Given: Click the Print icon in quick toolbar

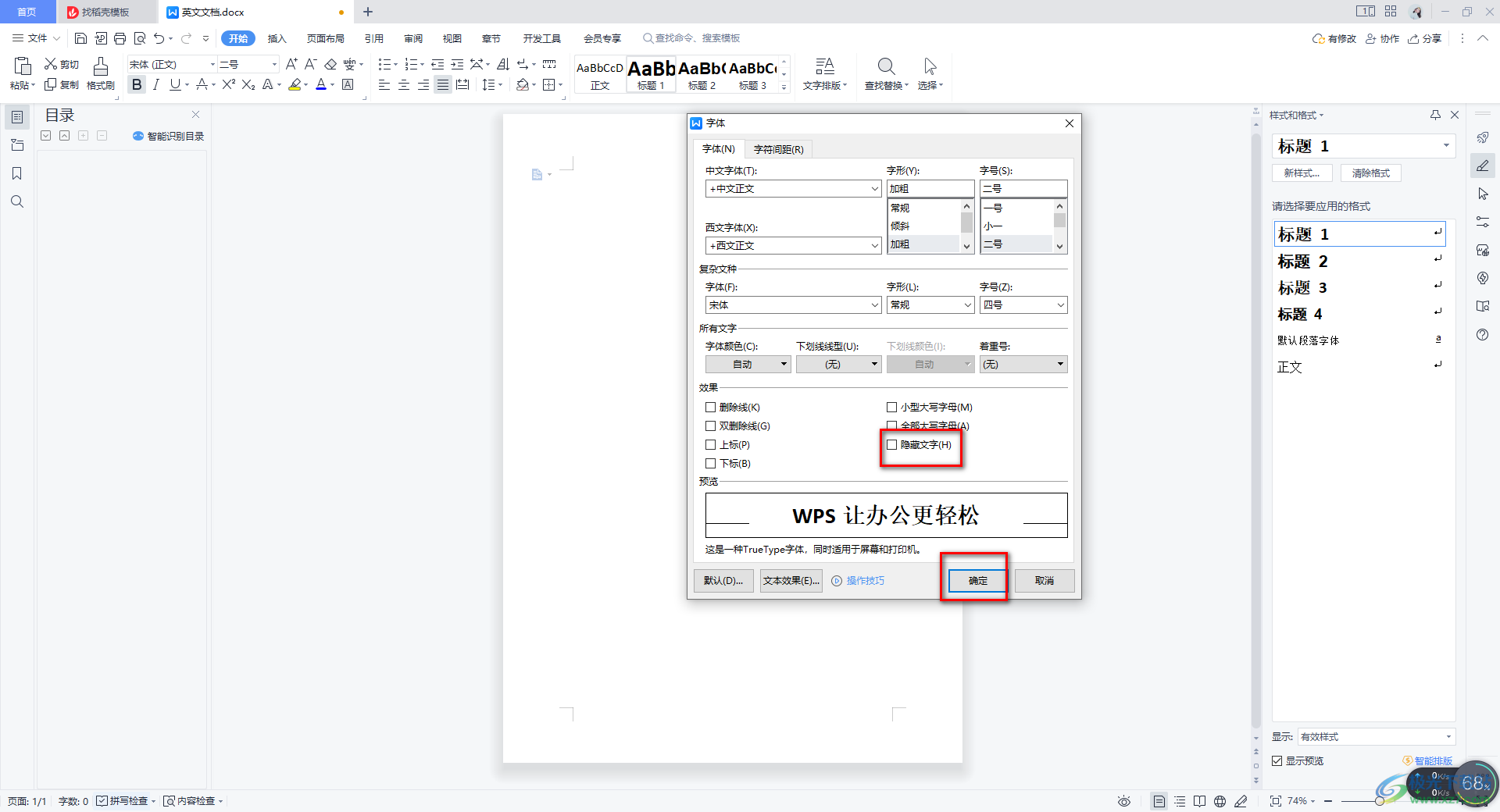Looking at the screenshot, I should [x=120, y=37].
